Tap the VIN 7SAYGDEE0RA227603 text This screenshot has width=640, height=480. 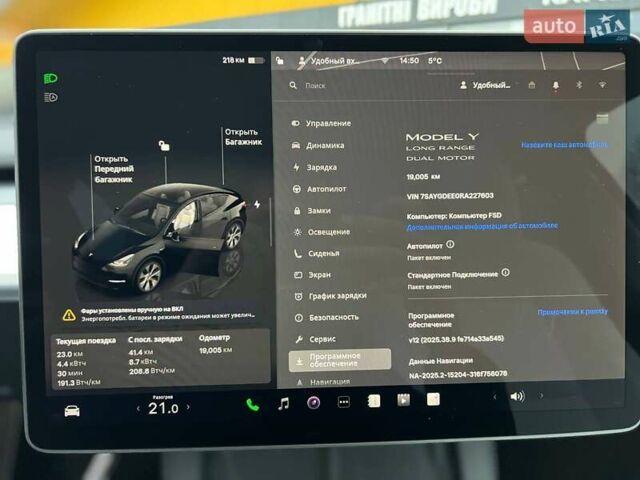[x=450, y=196]
